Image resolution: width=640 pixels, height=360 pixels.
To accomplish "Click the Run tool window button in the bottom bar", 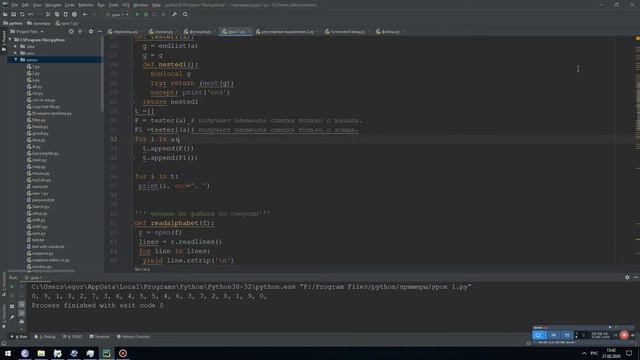I will 19,337.
